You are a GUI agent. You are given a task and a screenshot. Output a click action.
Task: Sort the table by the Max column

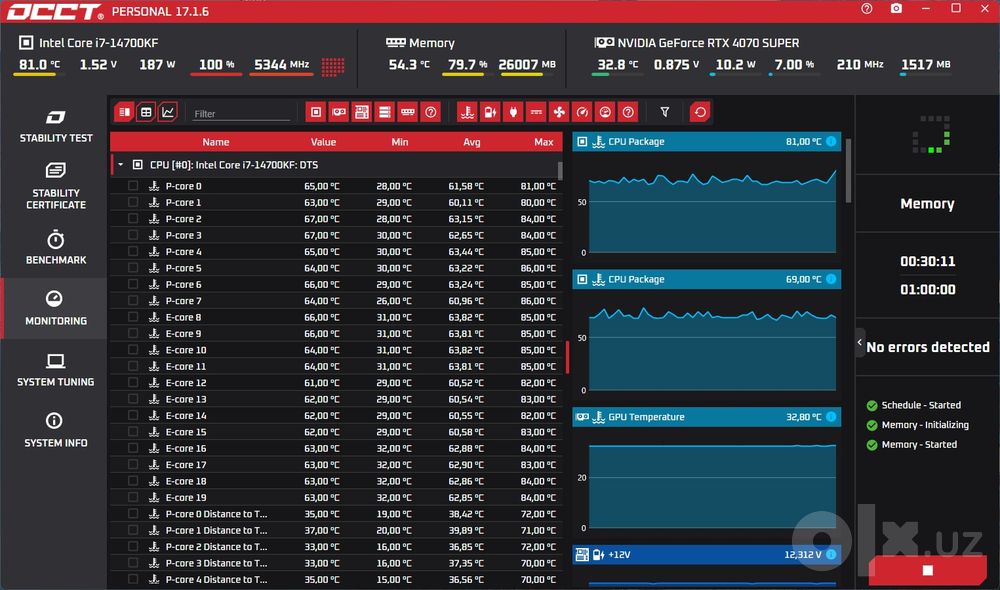[543, 142]
